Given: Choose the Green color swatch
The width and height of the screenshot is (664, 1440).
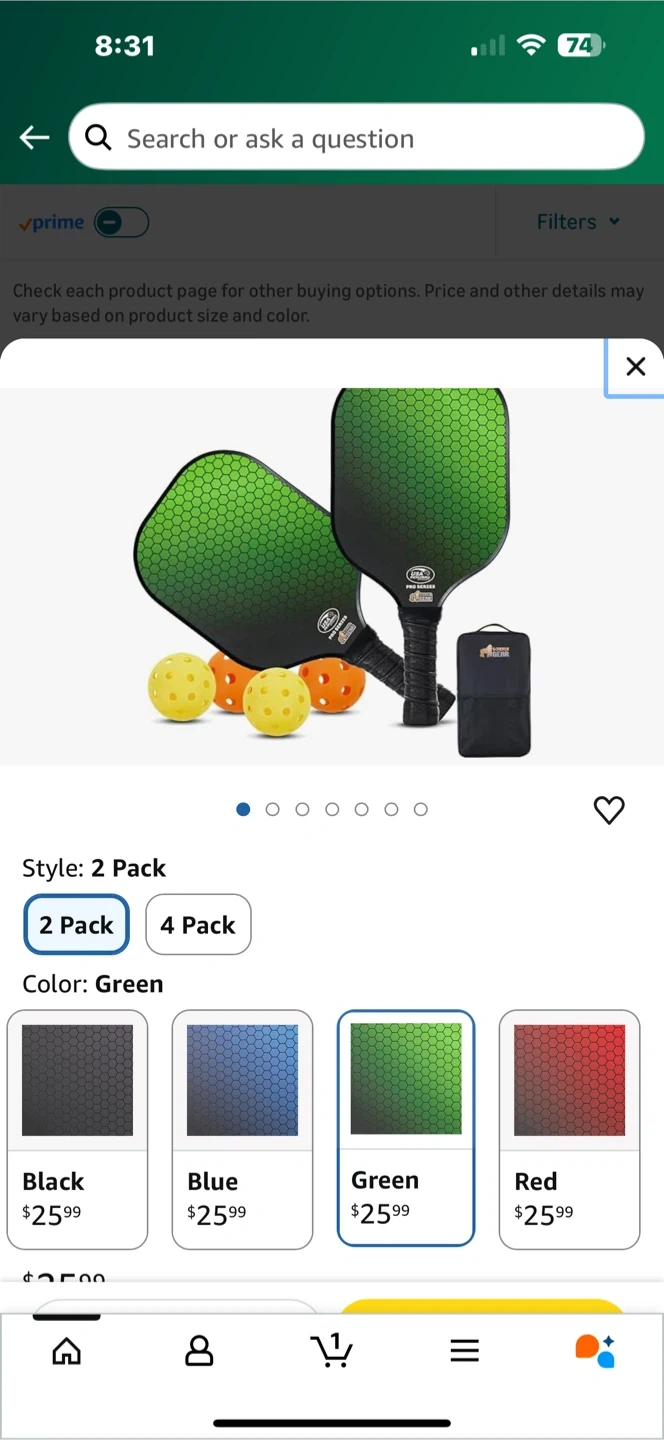Looking at the screenshot, I should tap(406, 1128).
